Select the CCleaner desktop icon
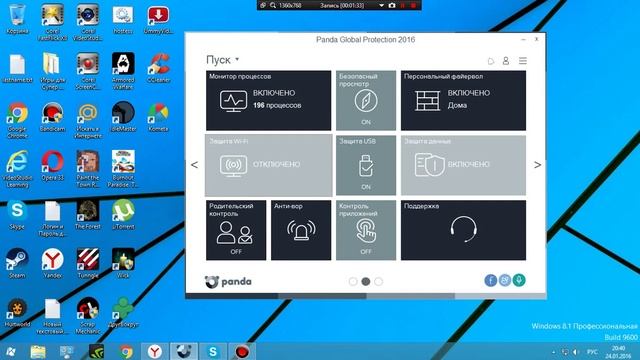 (x=158, y=67)
